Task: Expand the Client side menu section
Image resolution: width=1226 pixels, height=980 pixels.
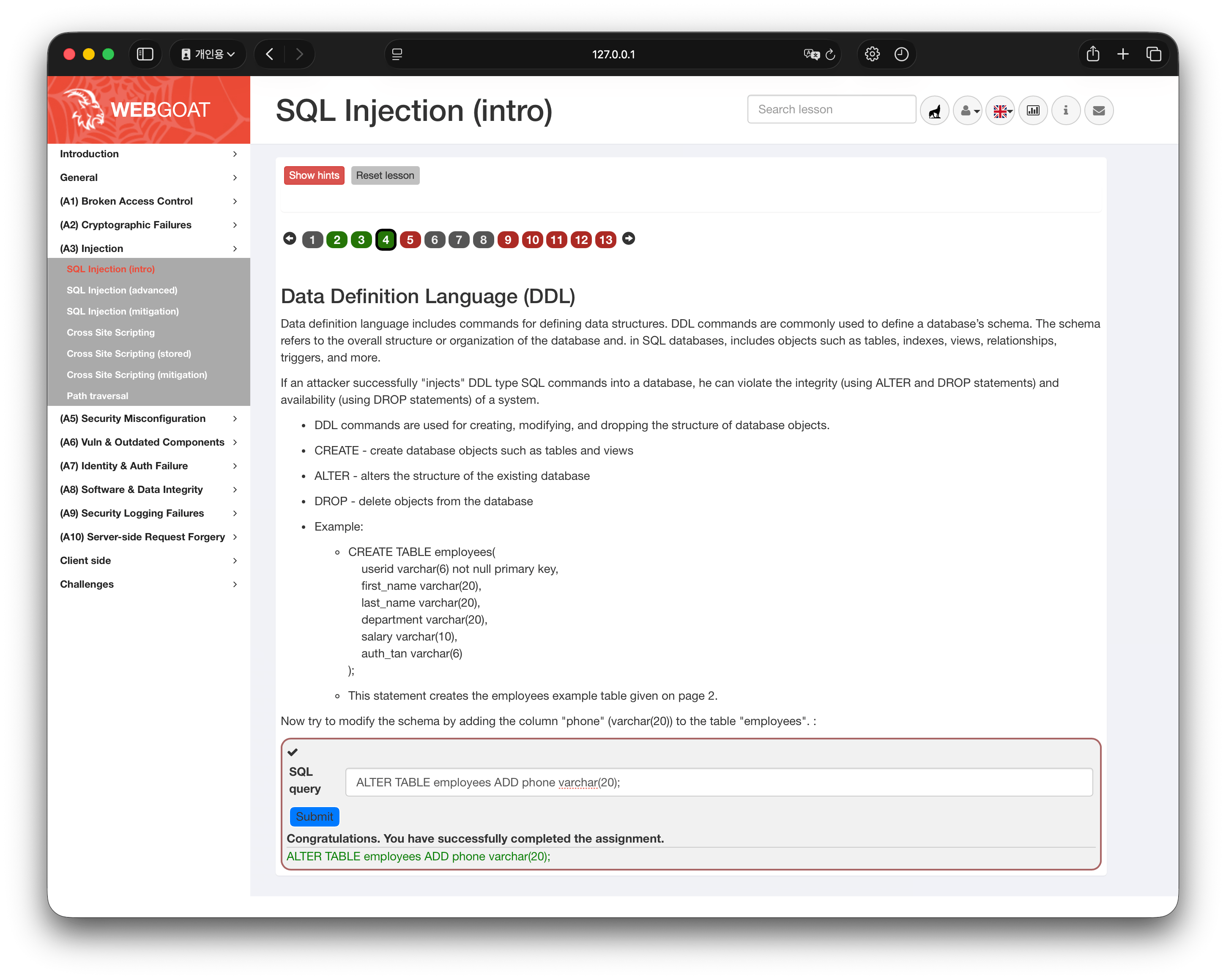Action: click(x=148, y=560)
